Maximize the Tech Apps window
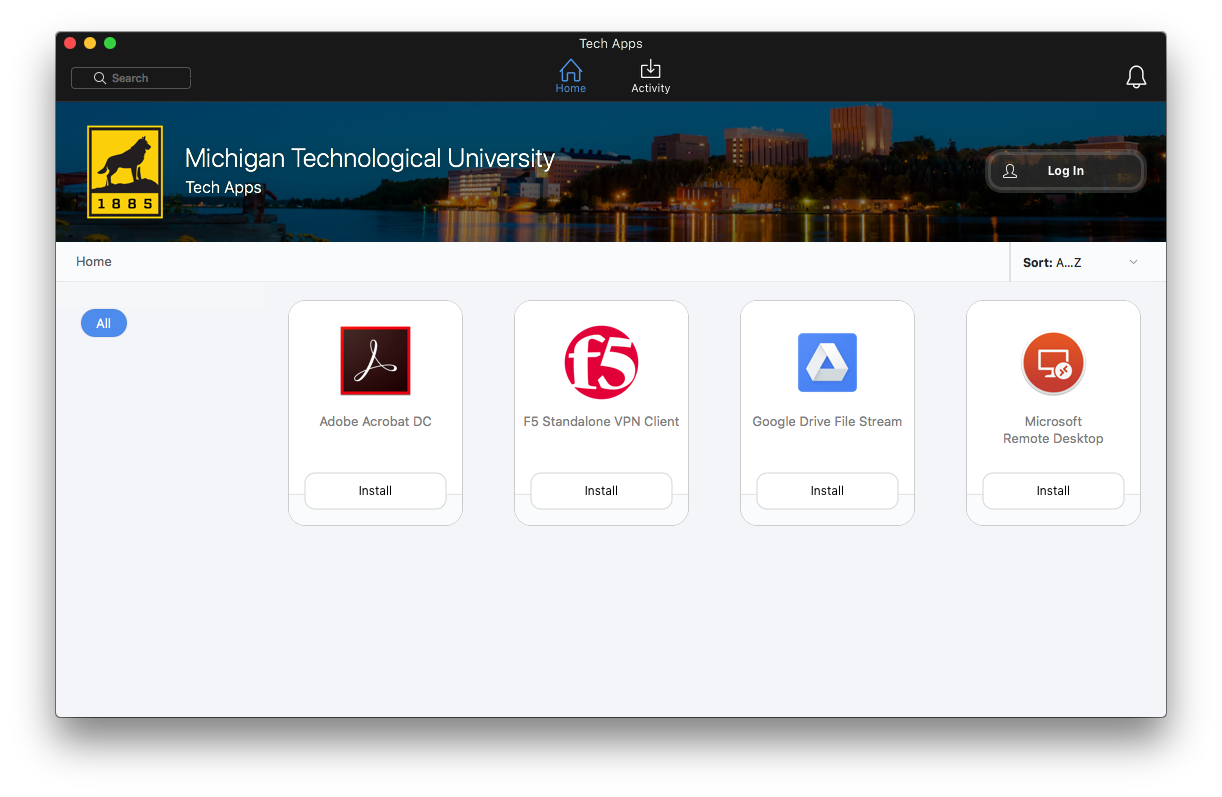The height and width of the screenshot is (797, 1222). click(x=110, y=43)
